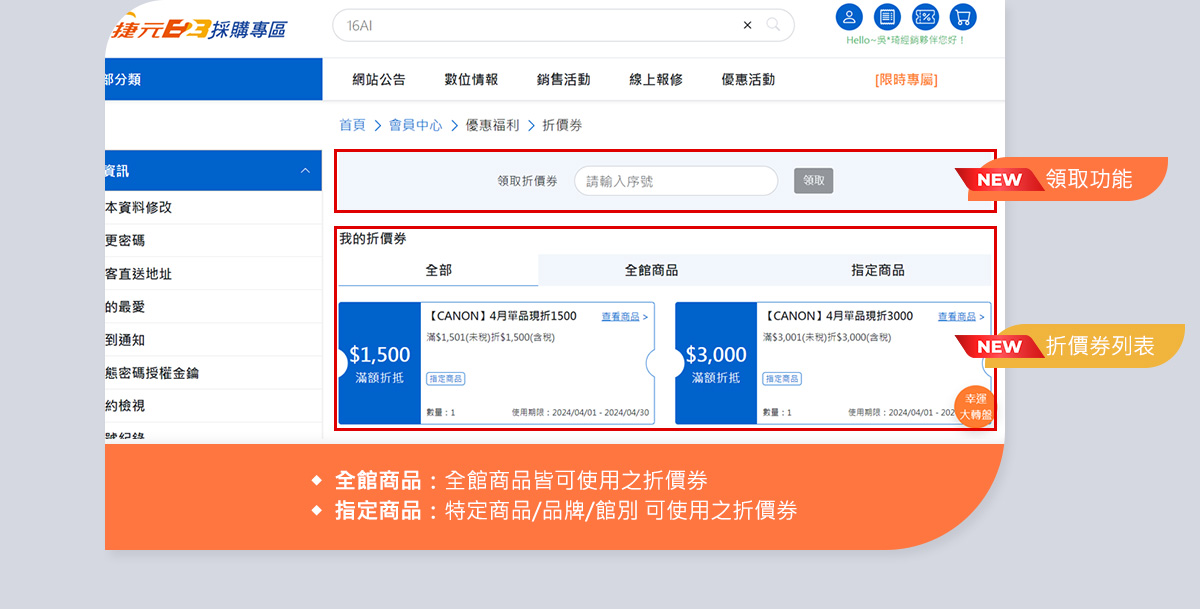Screen dimensions: 1200x609
Task: View products for the 現折1500 coupon
Action: click(624, 317)
